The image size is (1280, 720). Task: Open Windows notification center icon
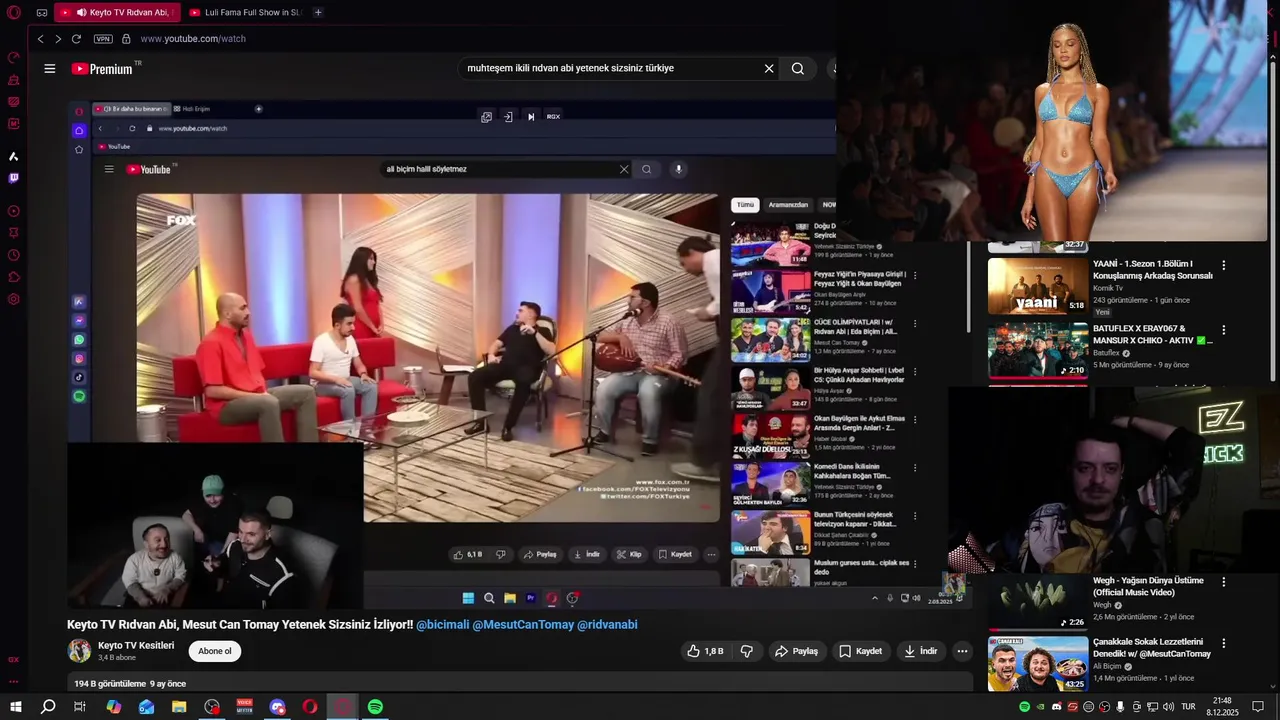pos(1258,707)
